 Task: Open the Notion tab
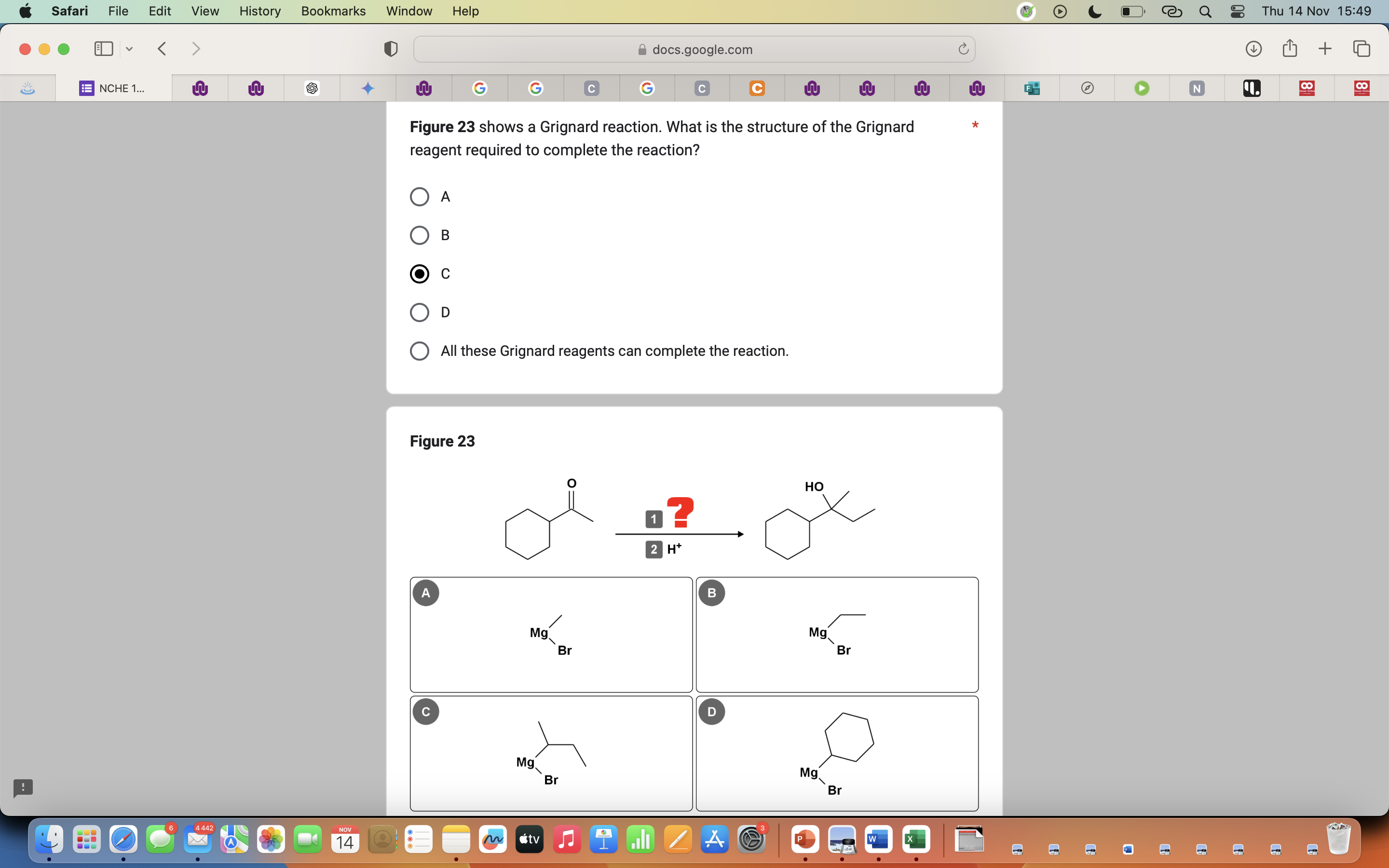coord(1197,88)
